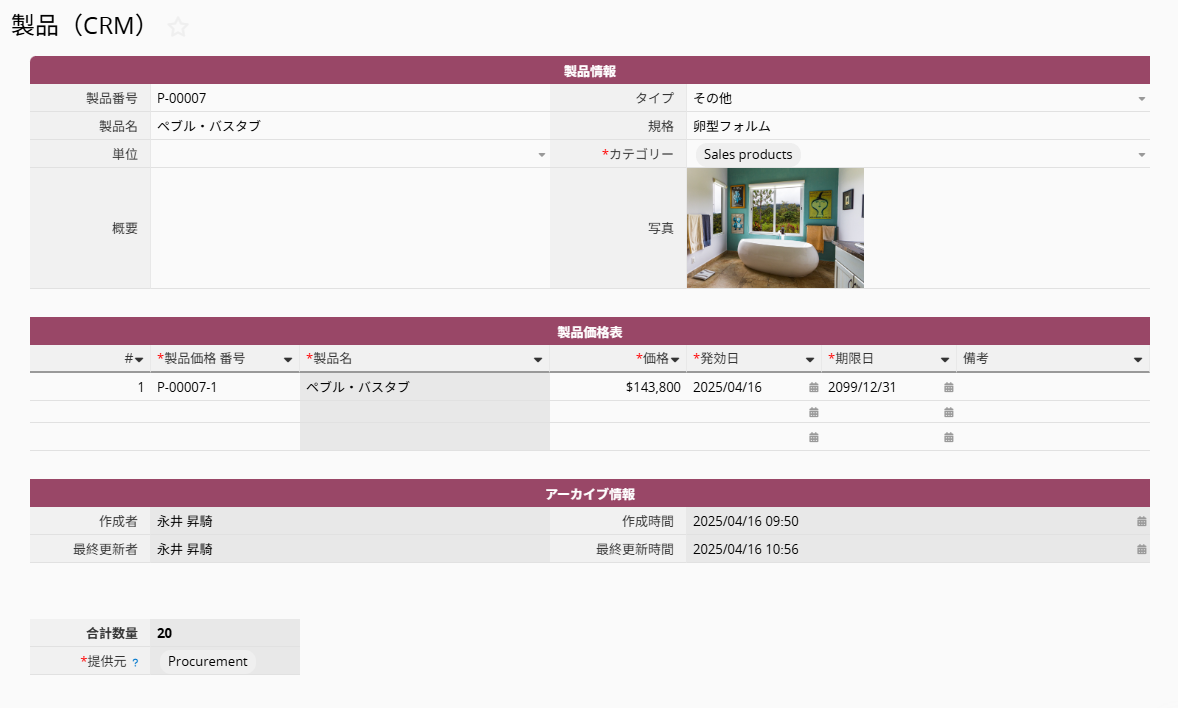Image resolution: width=1178 pixels, height=708 pixels.
Task: Open 製品価格 番号 column header menu
Action: point(288,359)
